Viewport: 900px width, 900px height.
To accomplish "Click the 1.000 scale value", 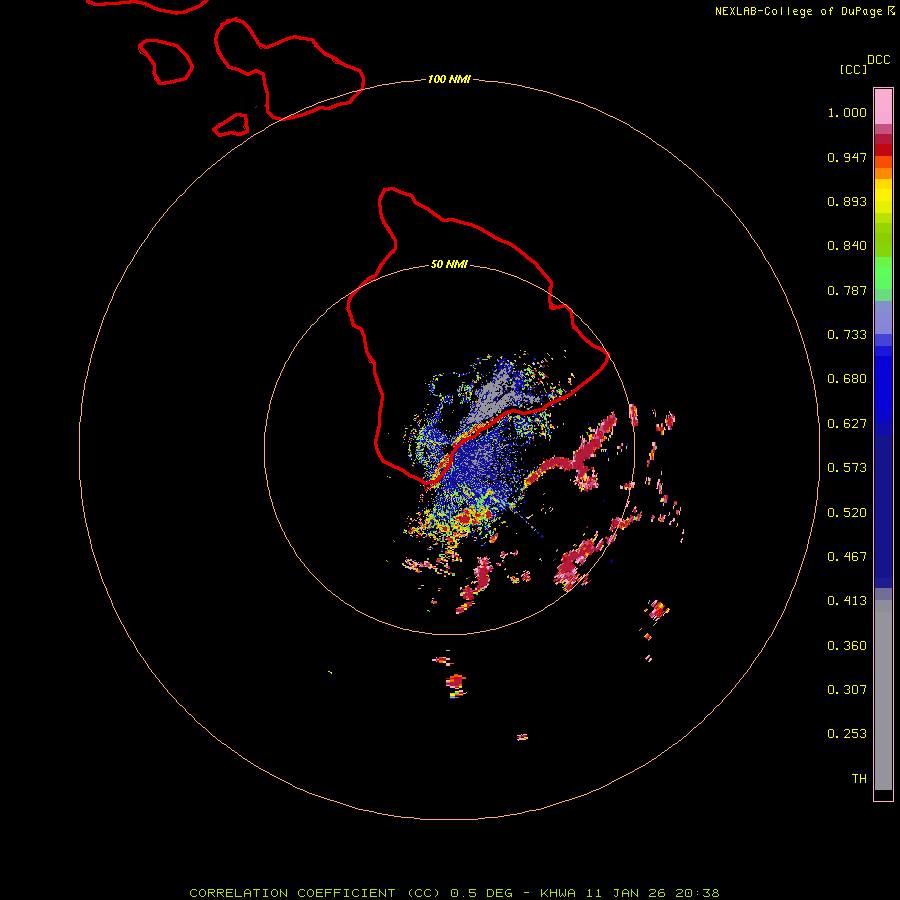I will [x=847, y=112].
